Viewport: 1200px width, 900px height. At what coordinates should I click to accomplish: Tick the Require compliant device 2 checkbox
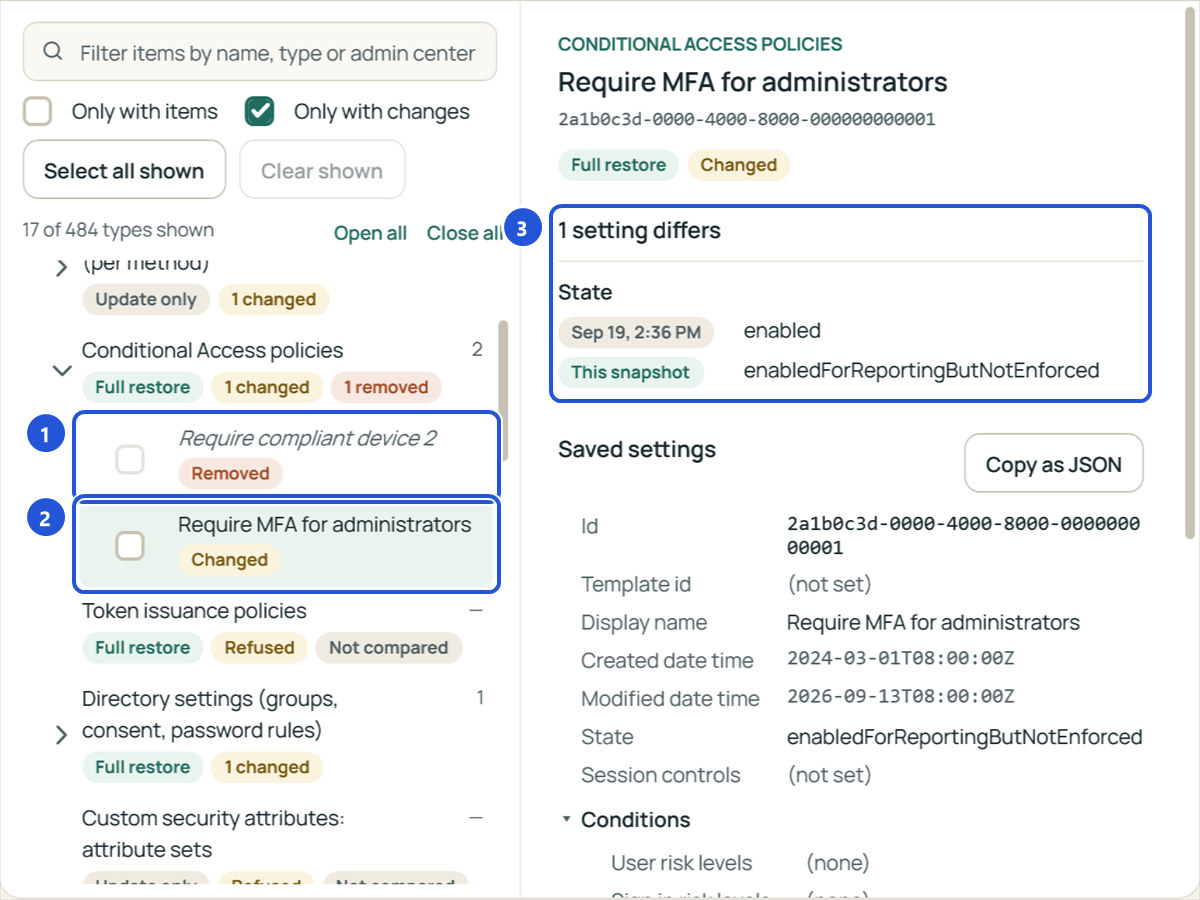pyautogui.click(x=130, y=459)
